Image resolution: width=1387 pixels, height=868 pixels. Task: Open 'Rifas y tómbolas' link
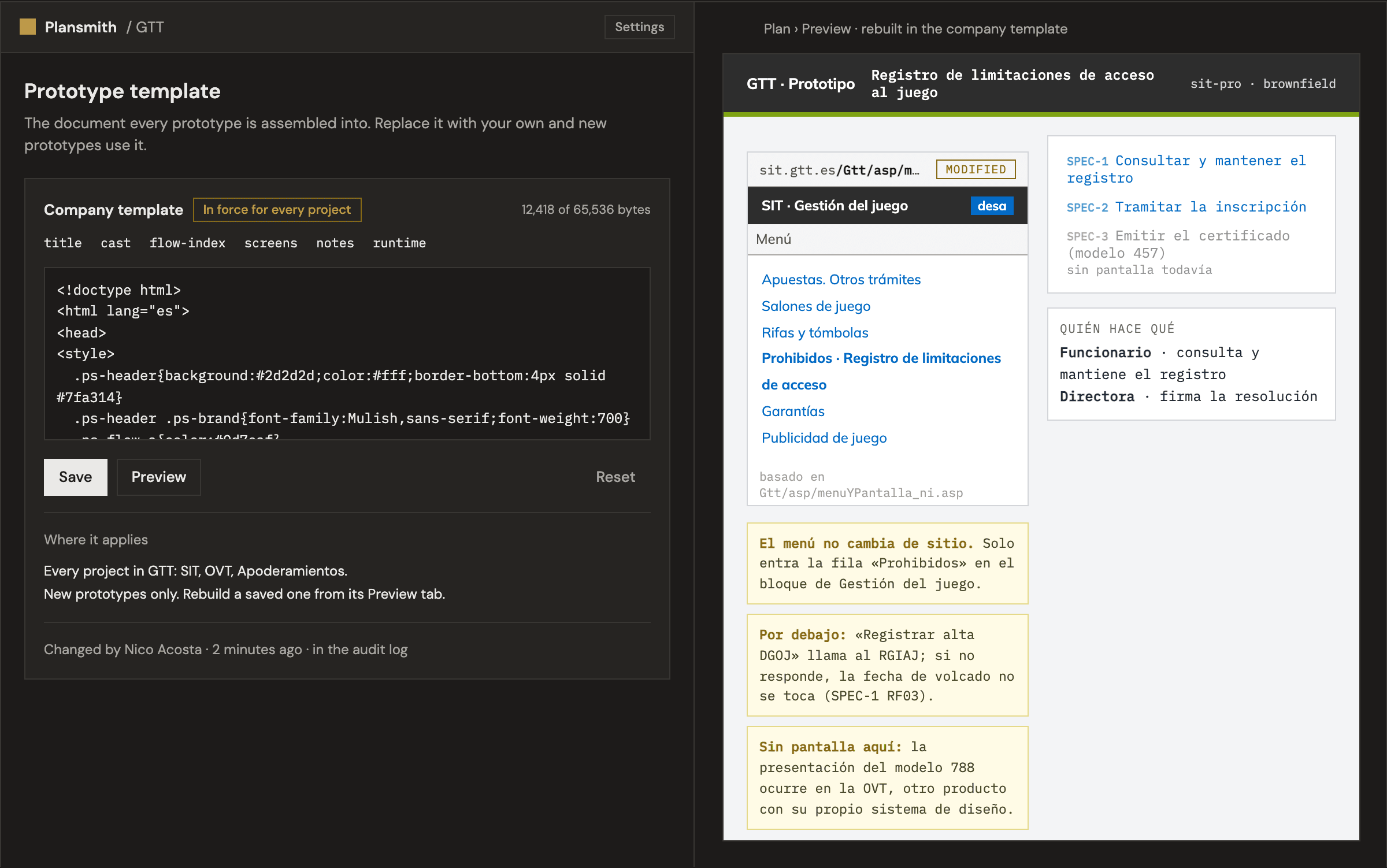tap(815, 333)
